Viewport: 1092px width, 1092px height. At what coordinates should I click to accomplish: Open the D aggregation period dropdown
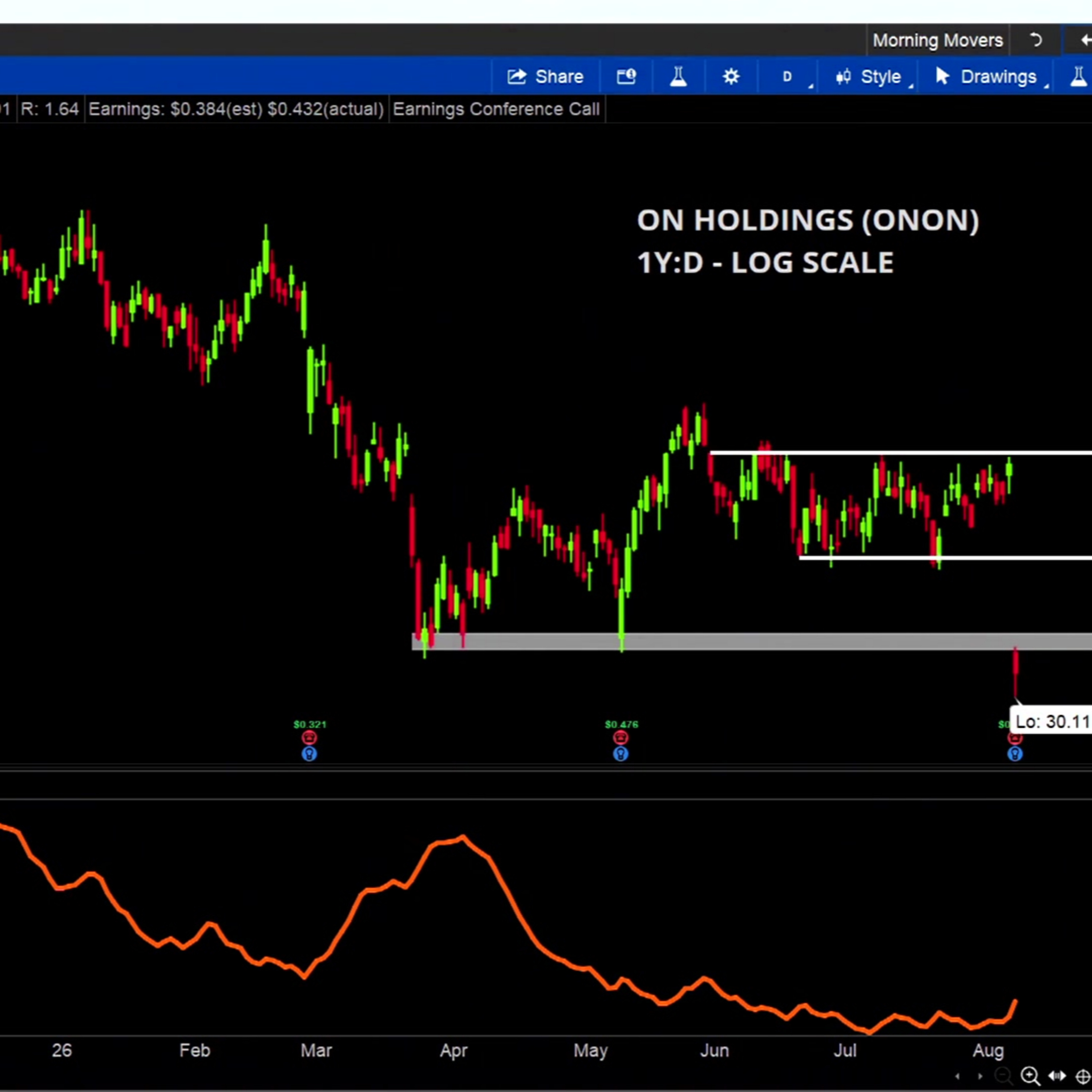pos(787,76)
